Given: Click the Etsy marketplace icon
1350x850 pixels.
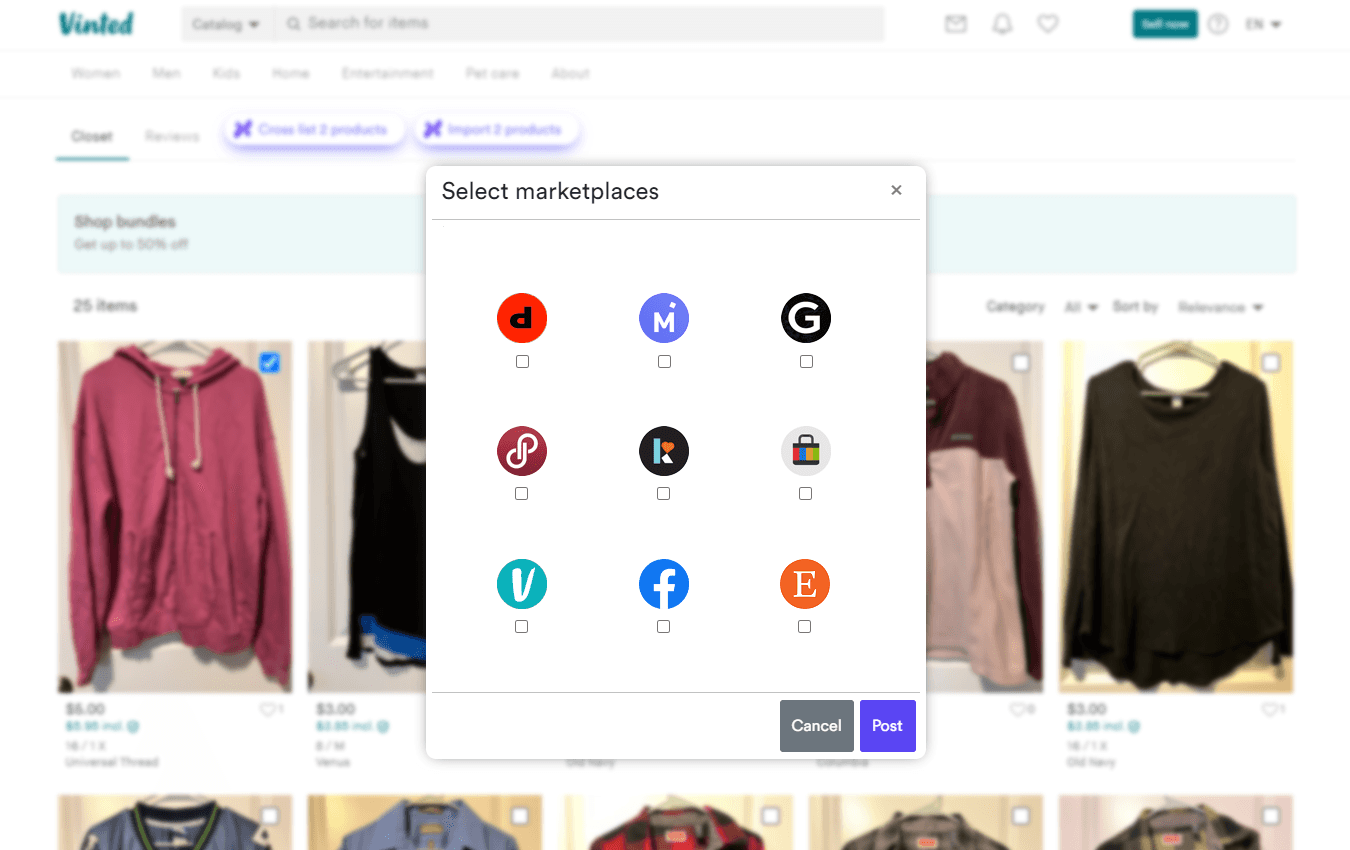Looking at the screenshot, I should point(806,584).
